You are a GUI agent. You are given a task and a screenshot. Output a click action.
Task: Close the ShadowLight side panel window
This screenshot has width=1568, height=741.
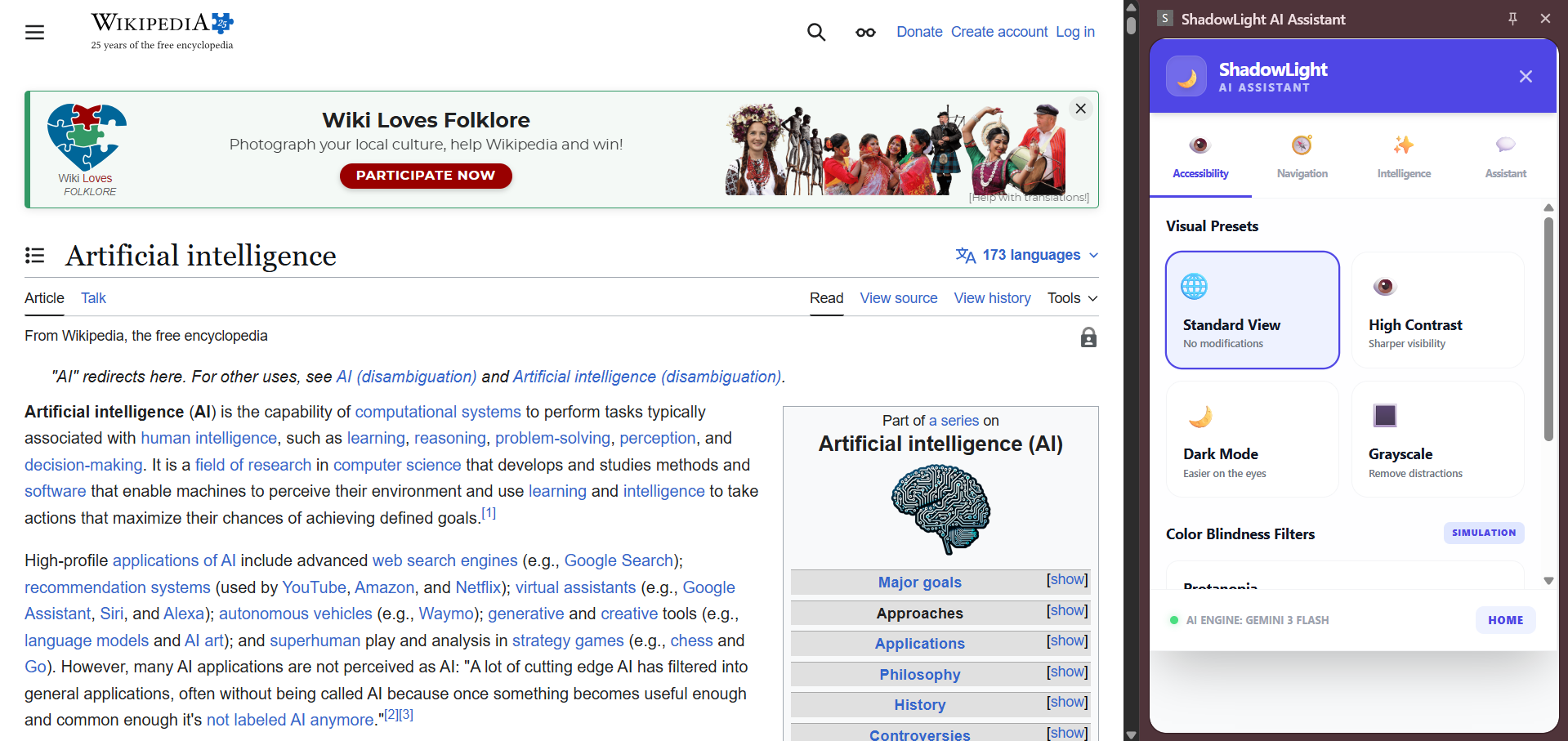1545,19
